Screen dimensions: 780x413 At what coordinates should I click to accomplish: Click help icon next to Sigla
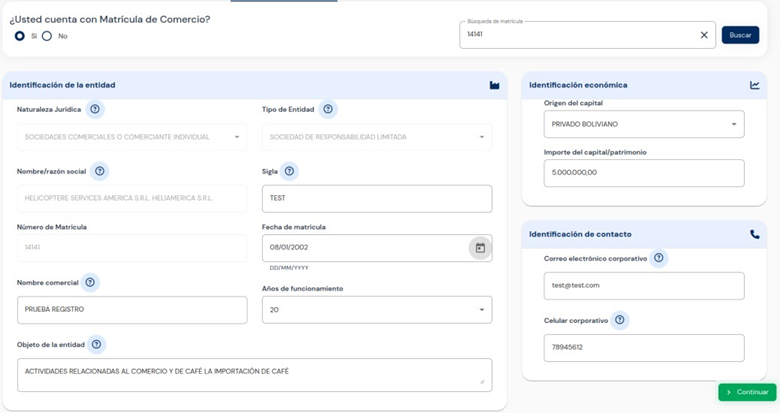290,171
